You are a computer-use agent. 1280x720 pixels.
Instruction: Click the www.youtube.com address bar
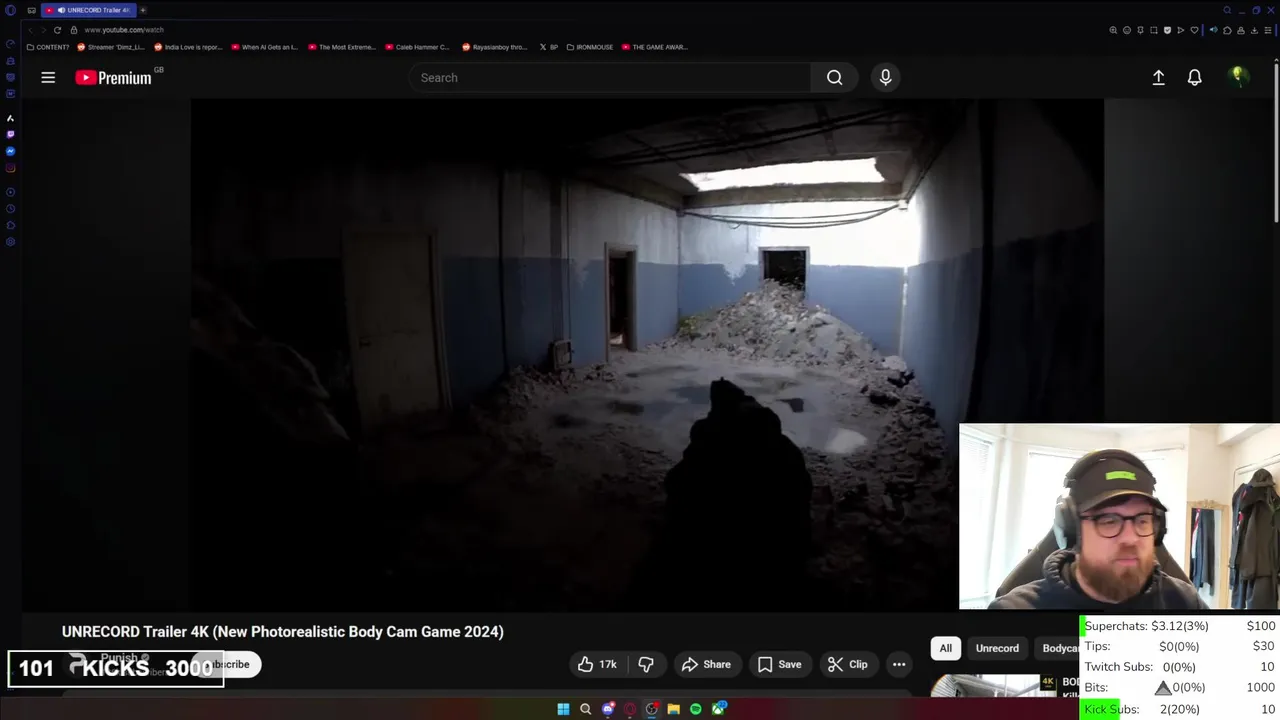click(124, 30)
